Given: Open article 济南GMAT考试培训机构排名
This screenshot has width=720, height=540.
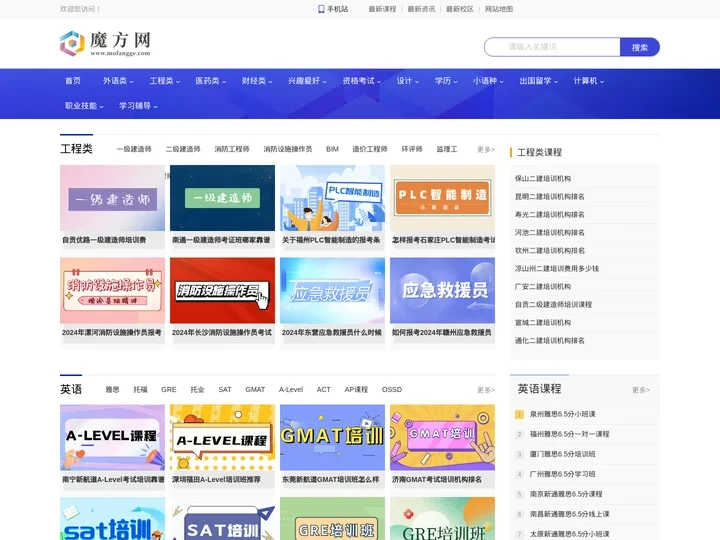Looking at the screenshot, I should (437, 479).
